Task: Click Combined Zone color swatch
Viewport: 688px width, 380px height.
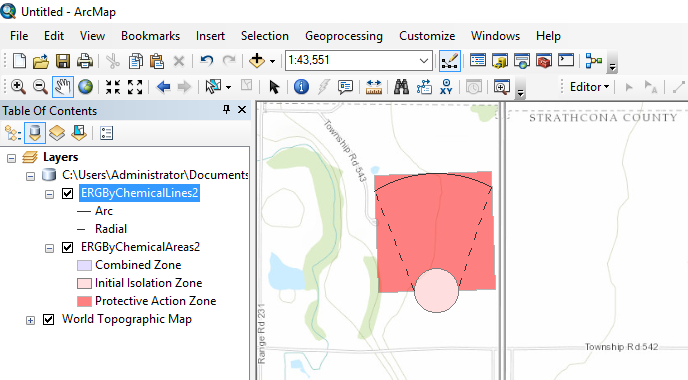Action: [x=84, y=265]
